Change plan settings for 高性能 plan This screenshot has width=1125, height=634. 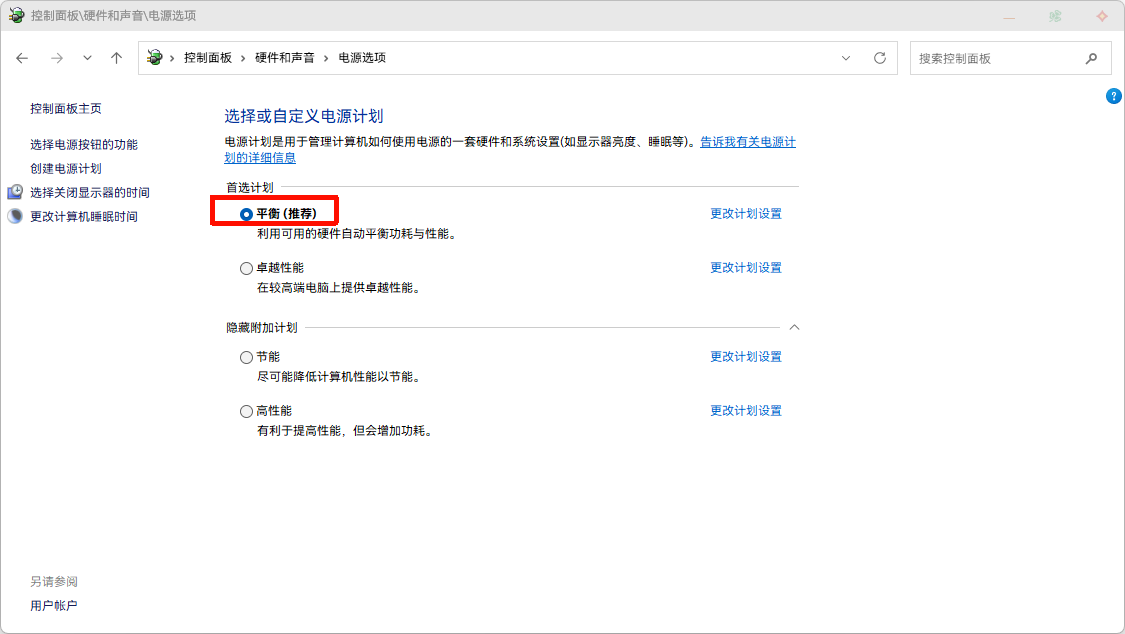pos(746,411)
